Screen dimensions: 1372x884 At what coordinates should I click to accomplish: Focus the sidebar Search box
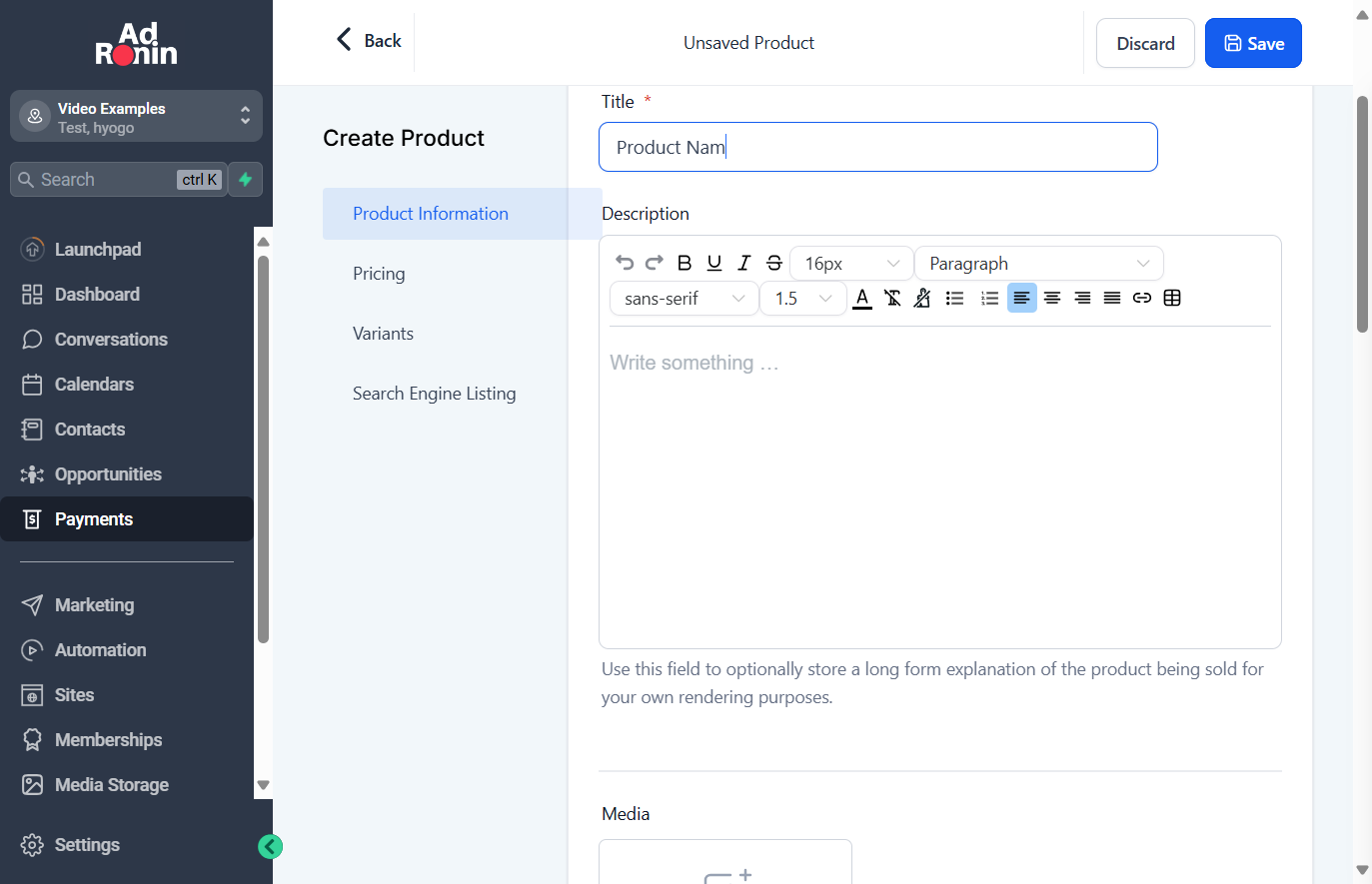coord(118,180)
